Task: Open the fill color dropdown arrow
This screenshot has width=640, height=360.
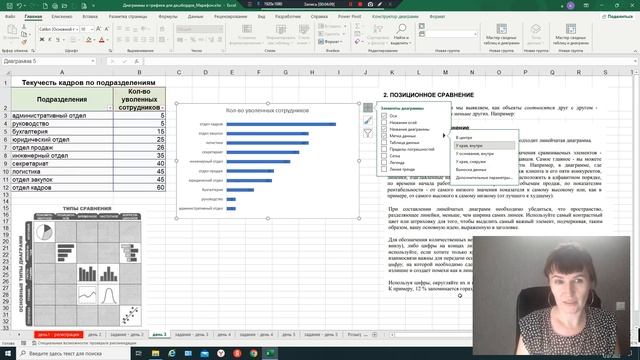Action: pos(94,40)
